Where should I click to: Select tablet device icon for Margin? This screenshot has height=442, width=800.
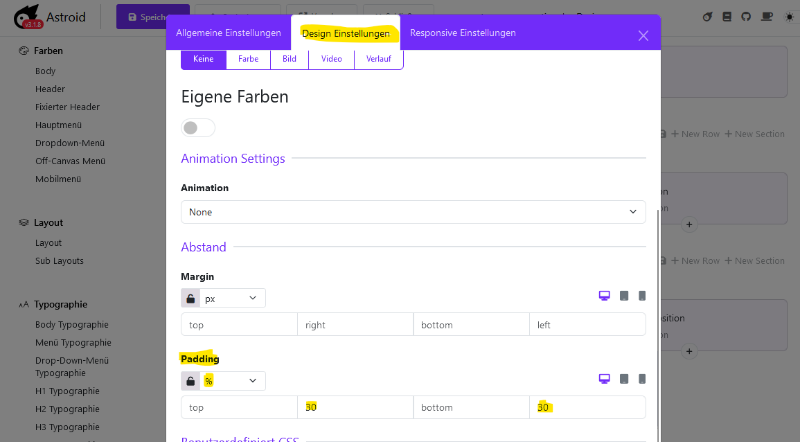click(x=624, y=296)
